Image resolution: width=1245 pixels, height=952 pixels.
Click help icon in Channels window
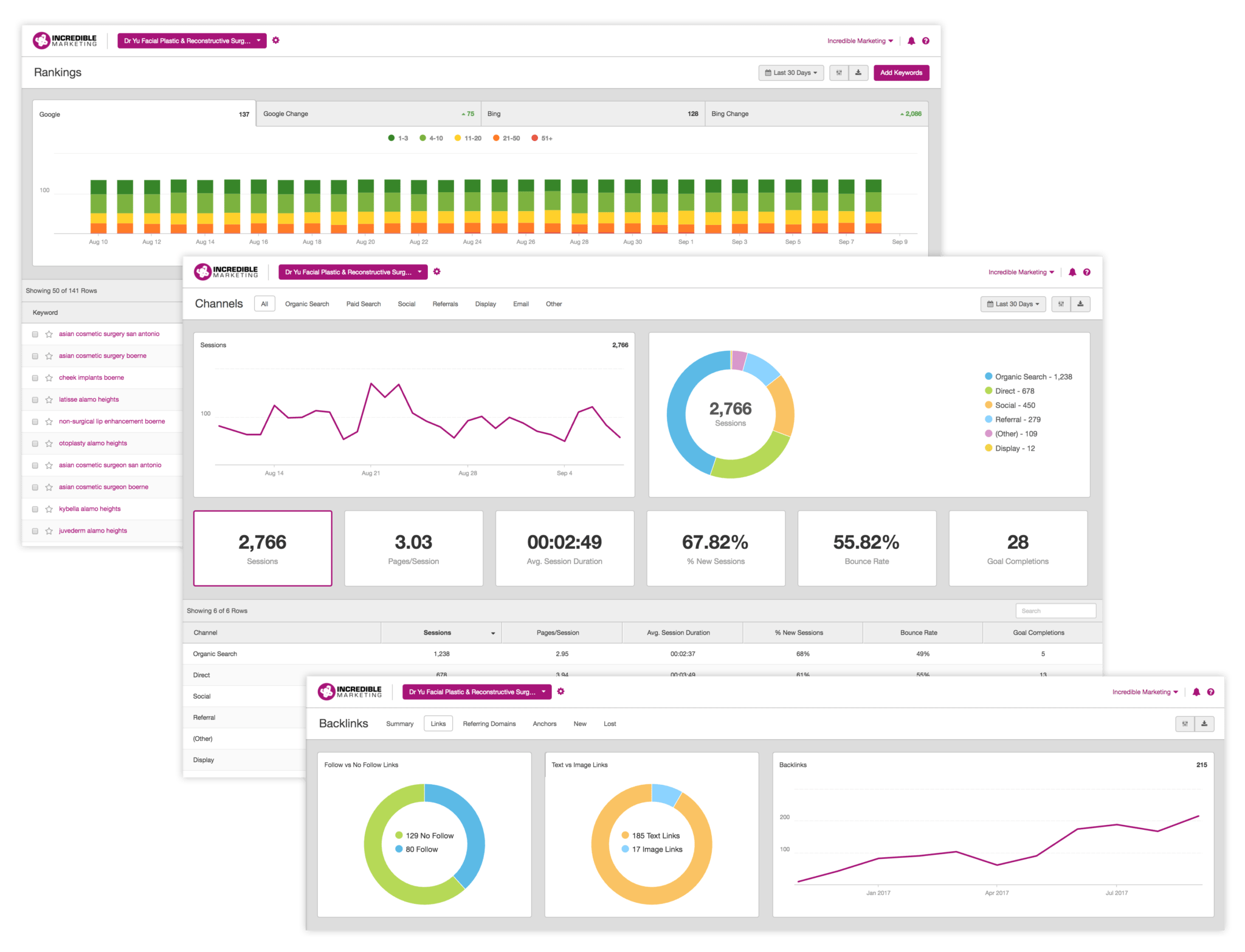[x=1087, y=272]
